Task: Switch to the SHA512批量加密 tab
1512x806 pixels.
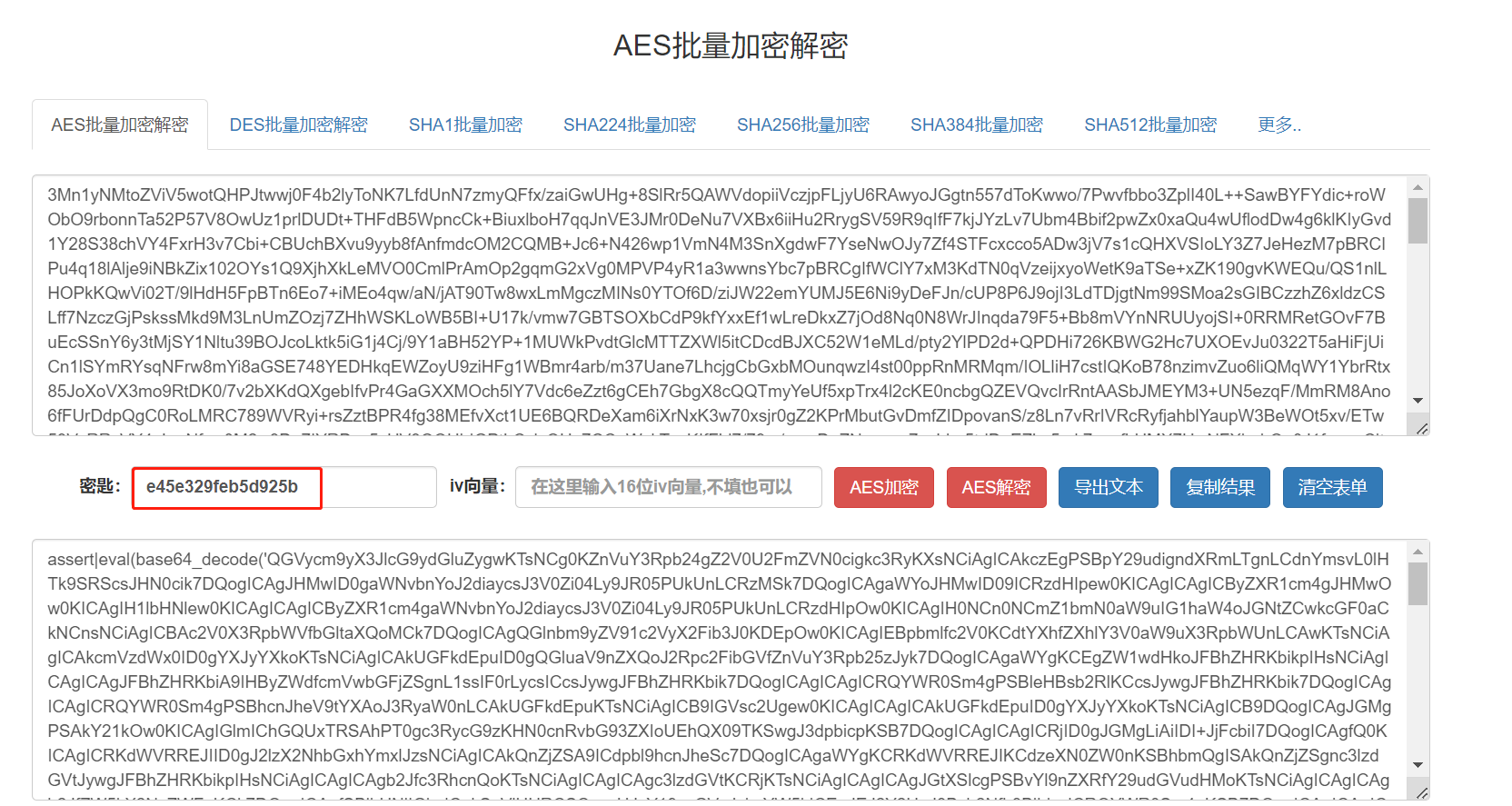Action: click(x=1149, y=124)
